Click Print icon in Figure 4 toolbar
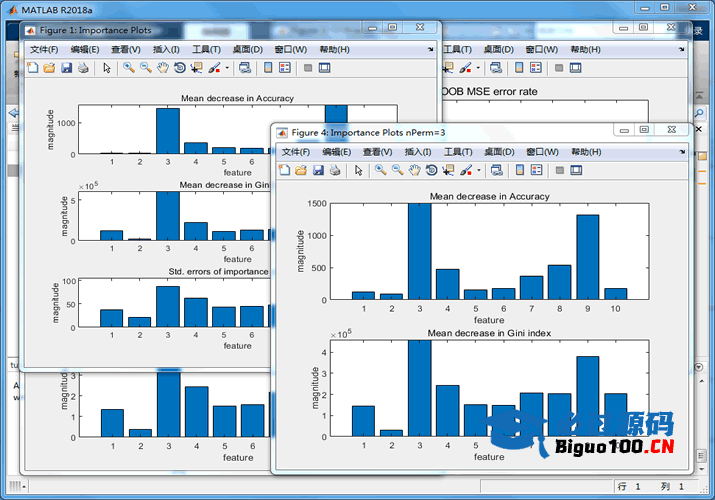Viewport: 715px width, 500px height. coord(335,170)
